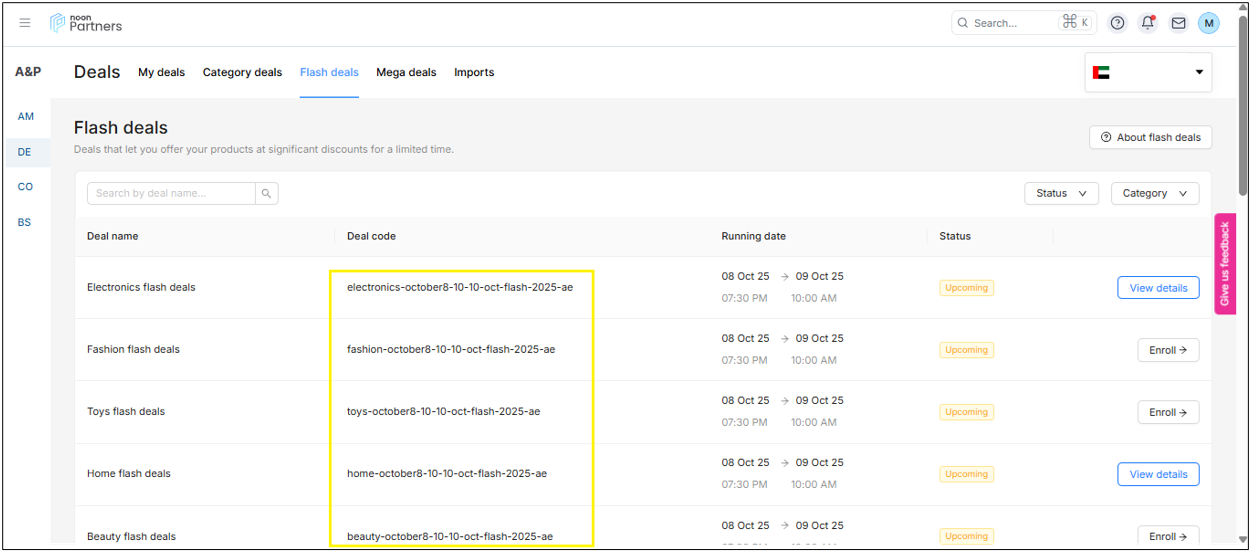The height and width of the screenshot is (553, 1251).
Task: Click the noon Partners logo
Action: coord(86,22)
